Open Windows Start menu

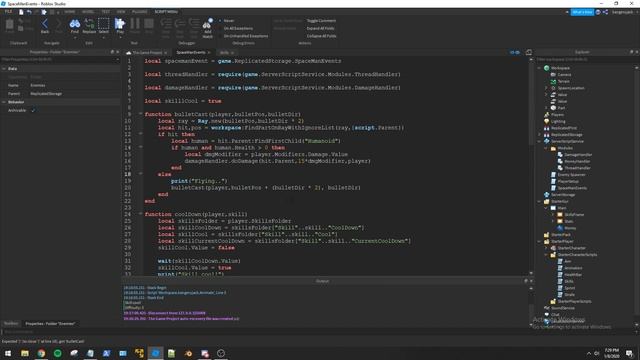click(x=8, y=353)
